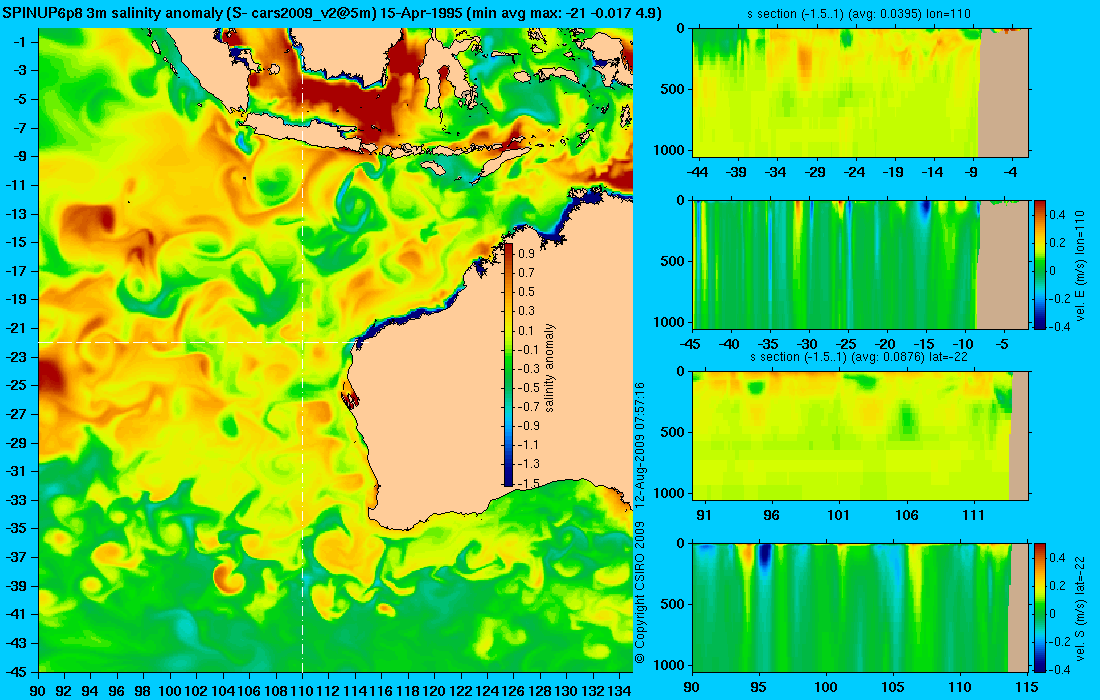This screenshot has height=700, width=1100.
Task: Click the 's section (avg: 0.0876) lat=-22' title
Action: tap(860, 356)
